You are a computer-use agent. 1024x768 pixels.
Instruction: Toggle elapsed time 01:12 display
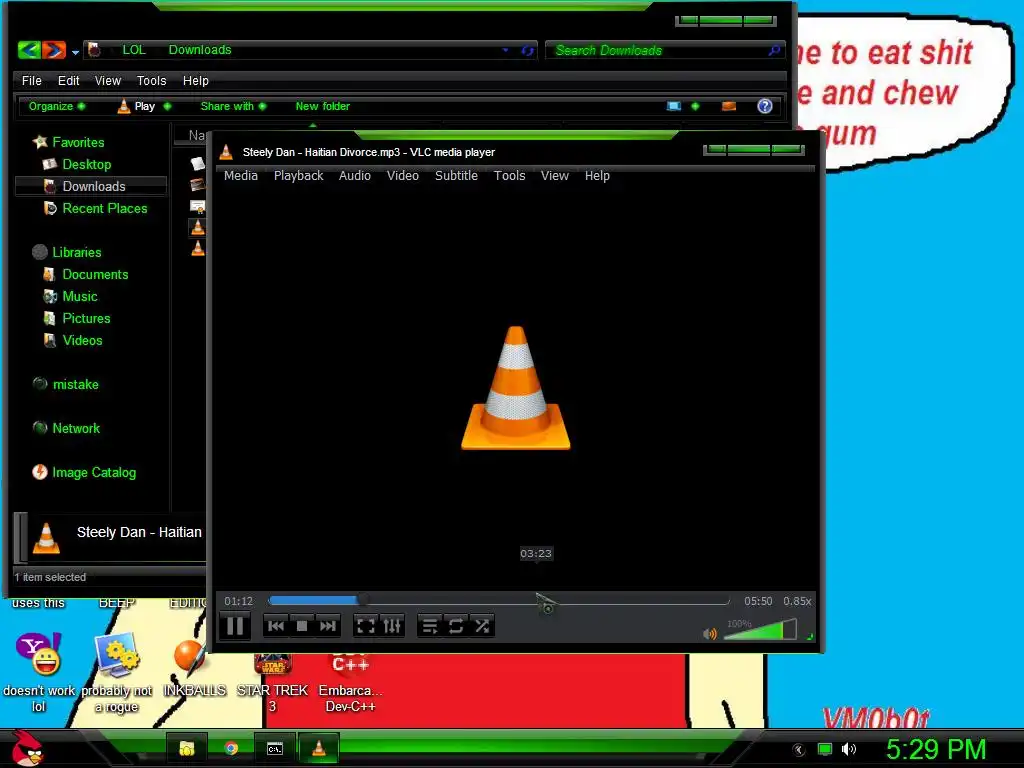point(238,601)
